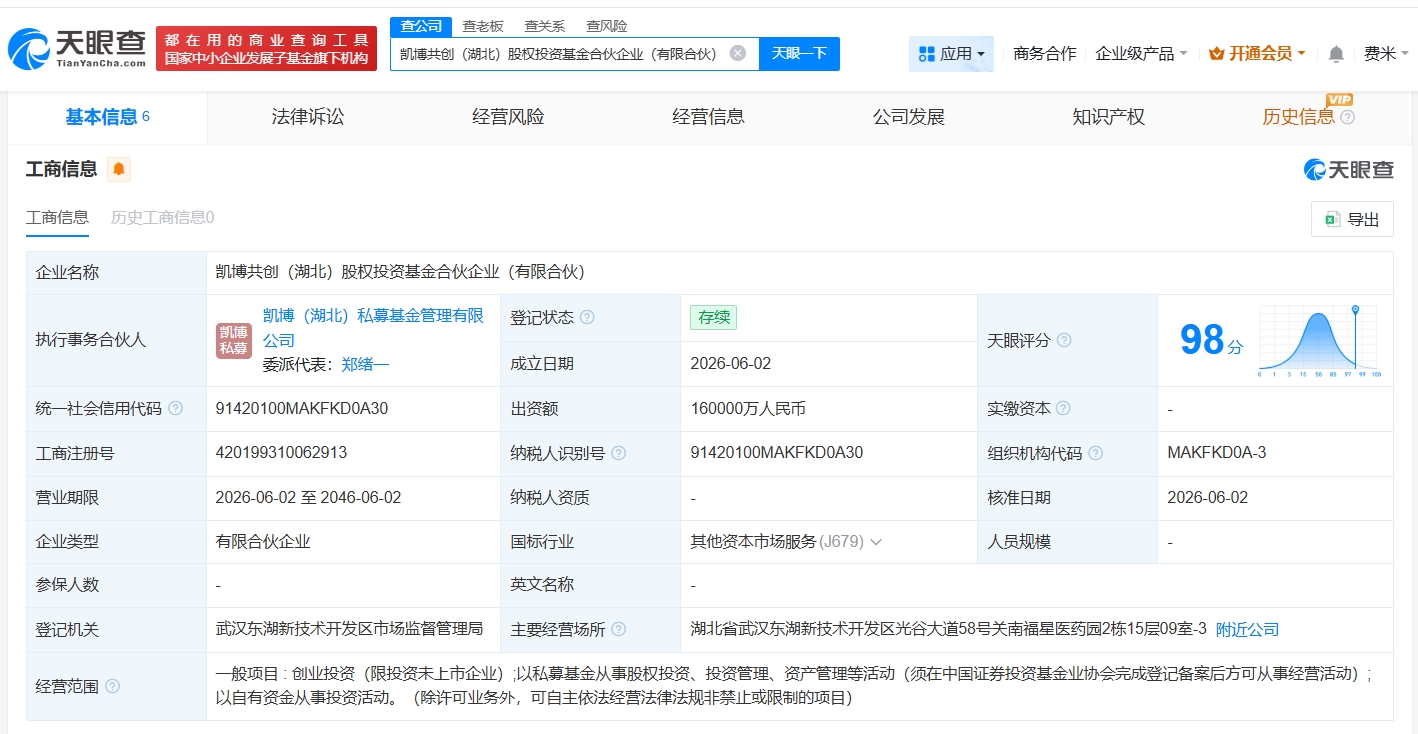Clear the search box with the X icon
Screen dimensions: 1418x734
coord(738,53)
